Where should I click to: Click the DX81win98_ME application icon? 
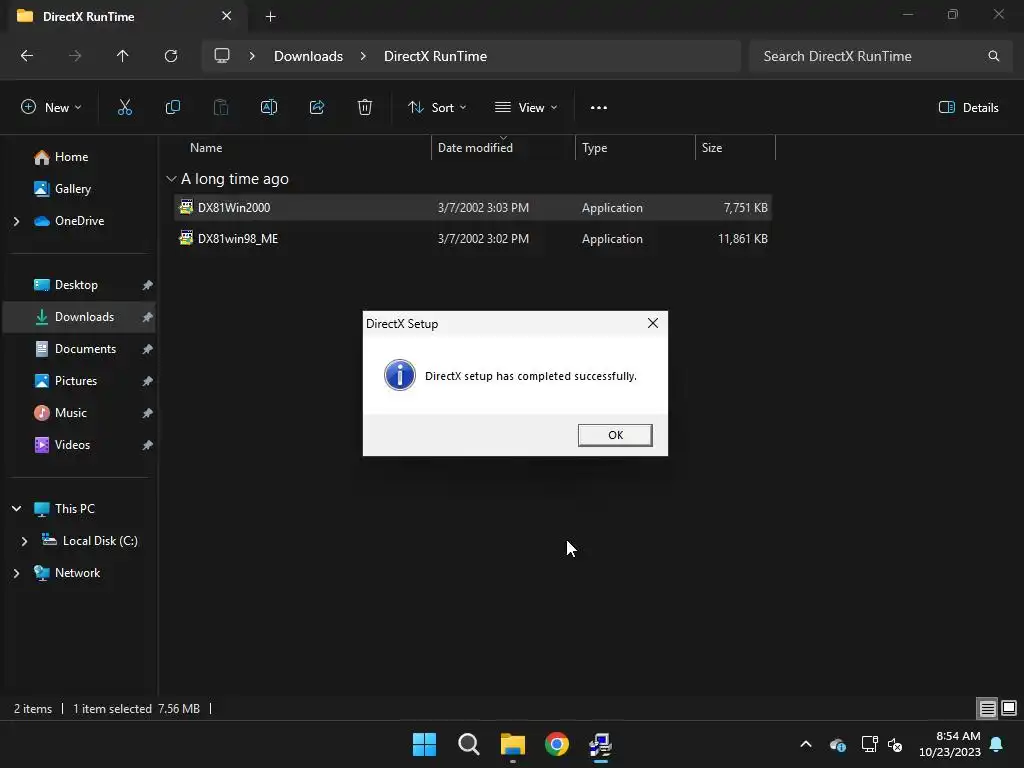click(x=186, y=238)
